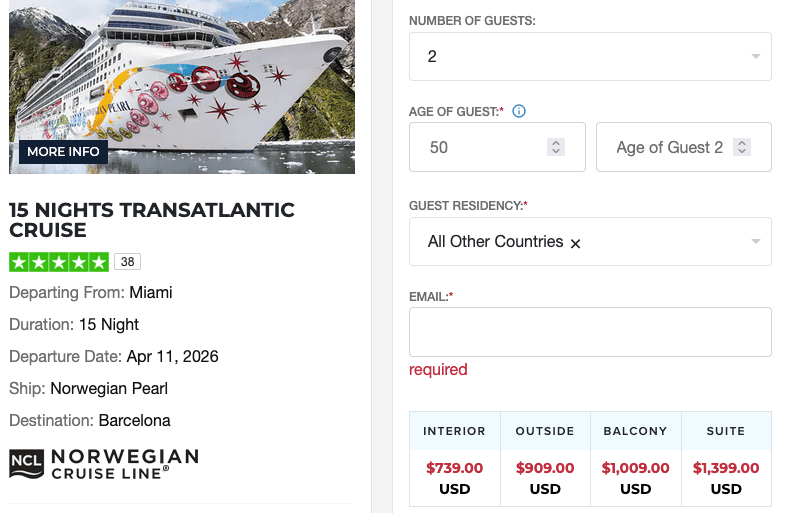Pick the Interior price of $739.00

[455, 468]
